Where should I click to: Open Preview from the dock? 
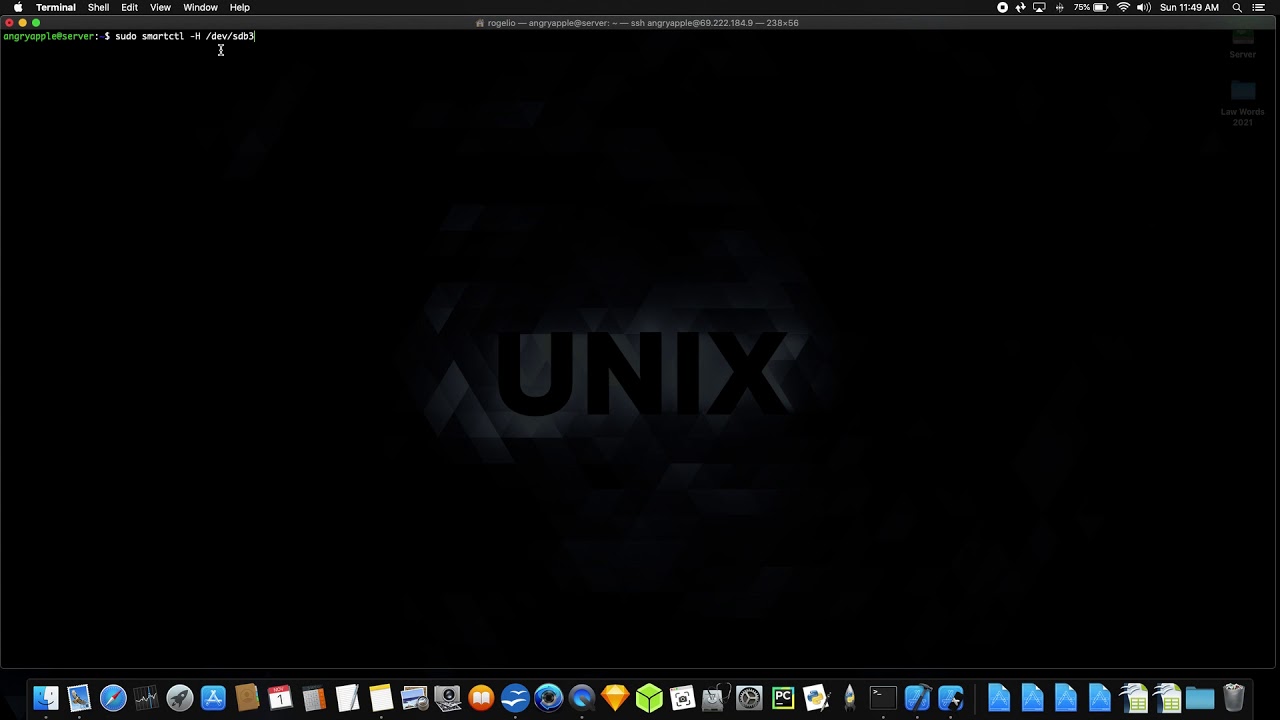pyautogui.click(x=414, y=697)
